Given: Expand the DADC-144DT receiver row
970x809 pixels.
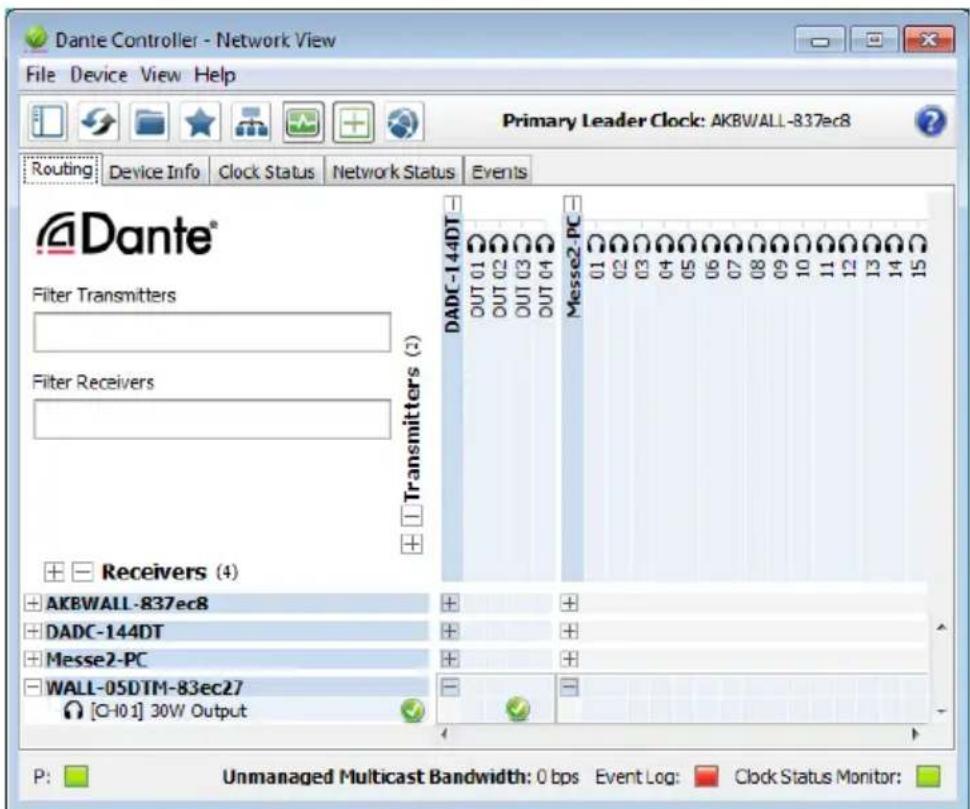Looking at the screenshot, I should (33, 631).
